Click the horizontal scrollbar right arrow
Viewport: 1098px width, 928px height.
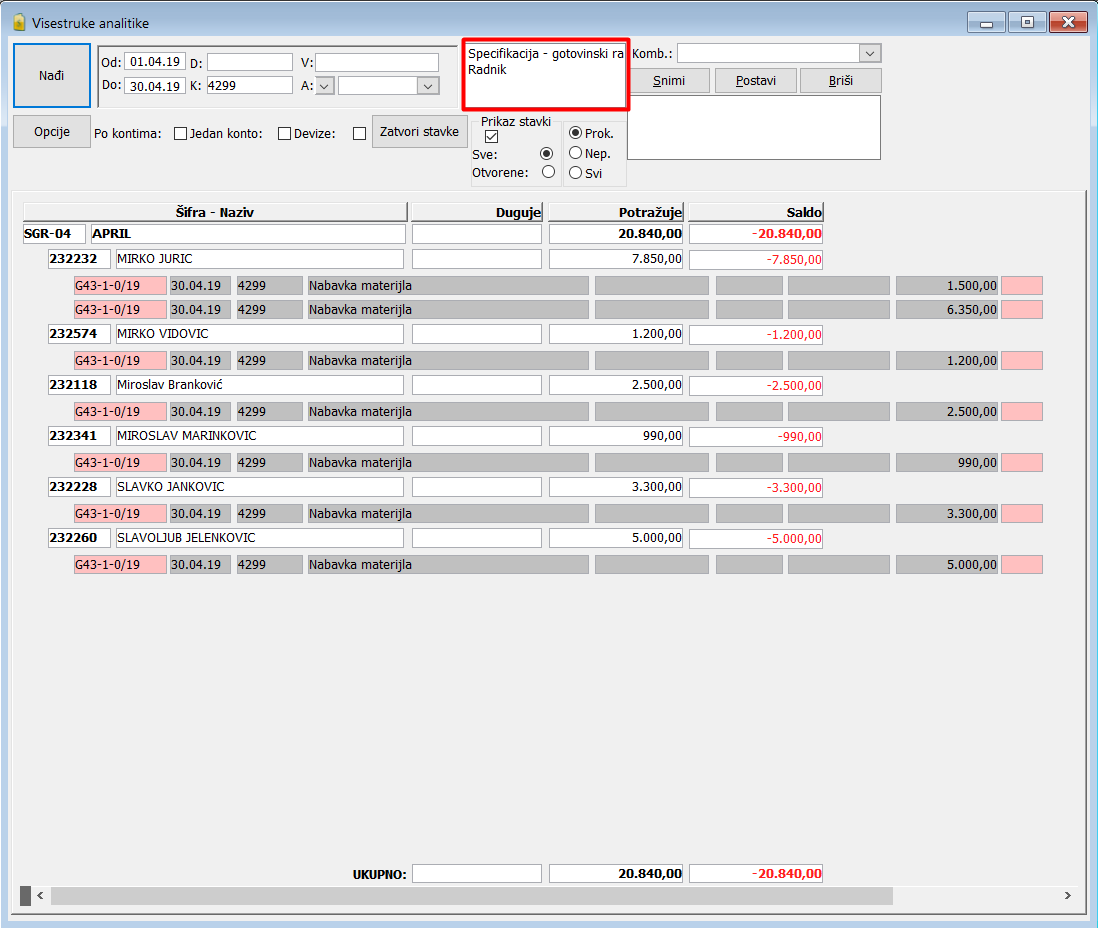click(x=1067, y=895)
